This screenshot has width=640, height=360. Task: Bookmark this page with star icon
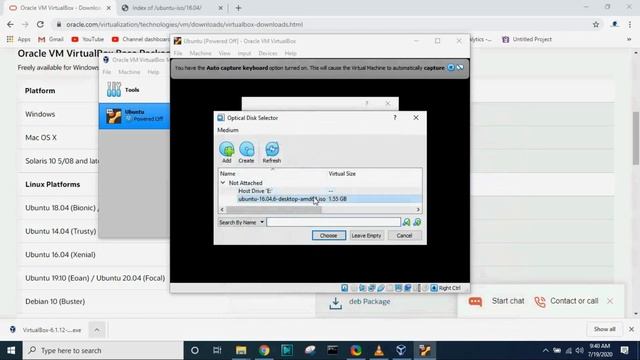point(596,24)
